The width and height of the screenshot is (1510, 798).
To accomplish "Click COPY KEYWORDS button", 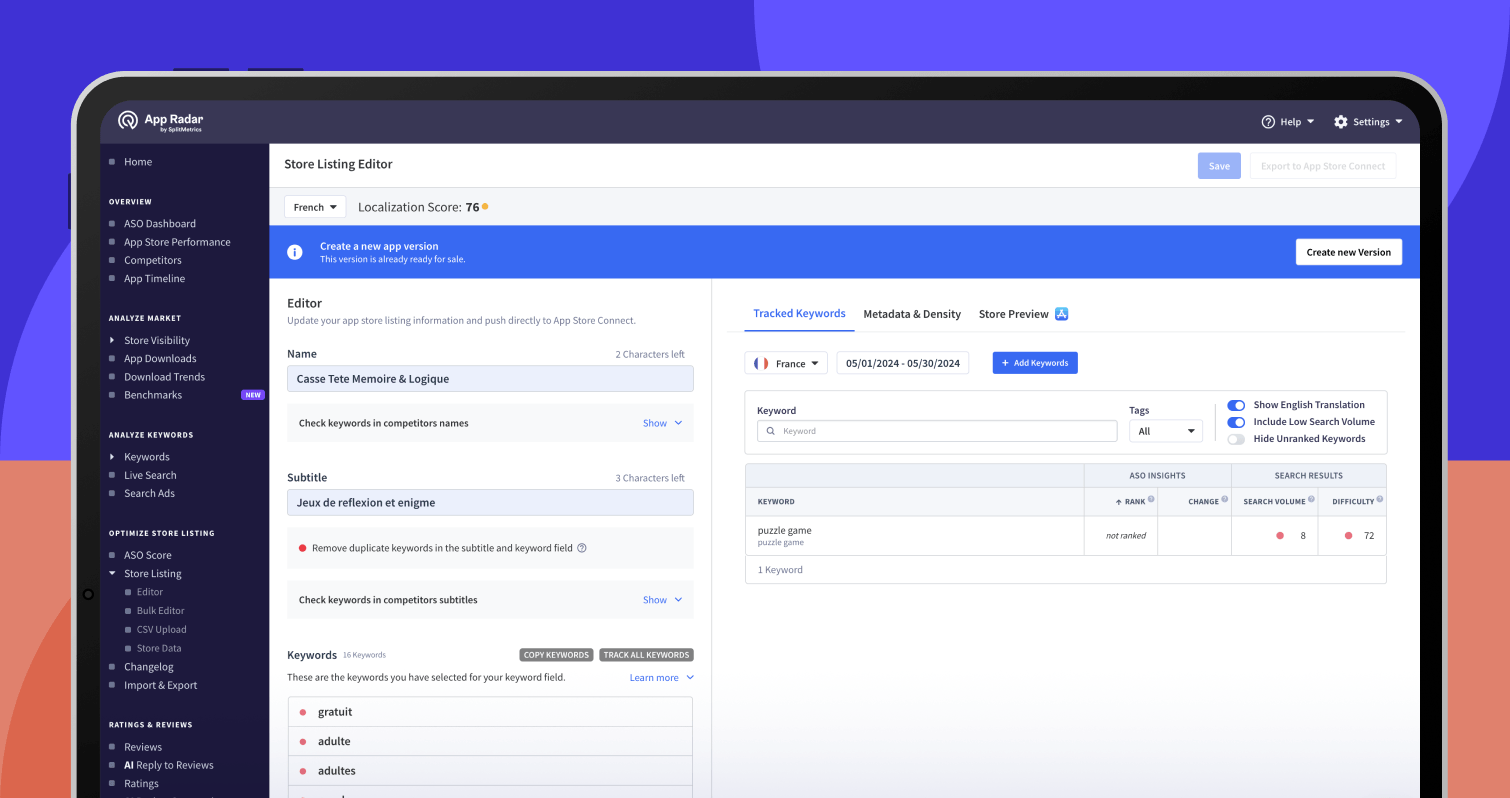I will pos(556,655).
